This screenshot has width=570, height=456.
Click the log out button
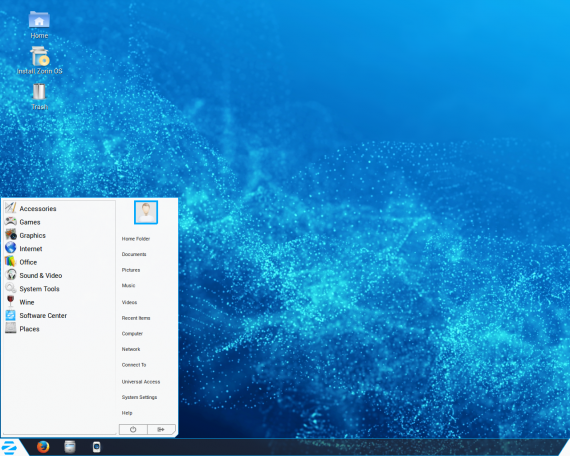point(161,429)
